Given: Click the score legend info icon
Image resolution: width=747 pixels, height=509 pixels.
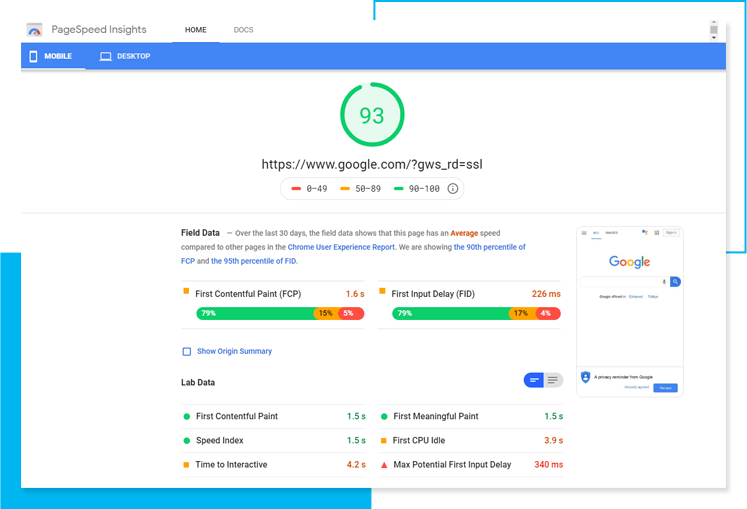Looking at the screenshot, I should click(453, 189).
